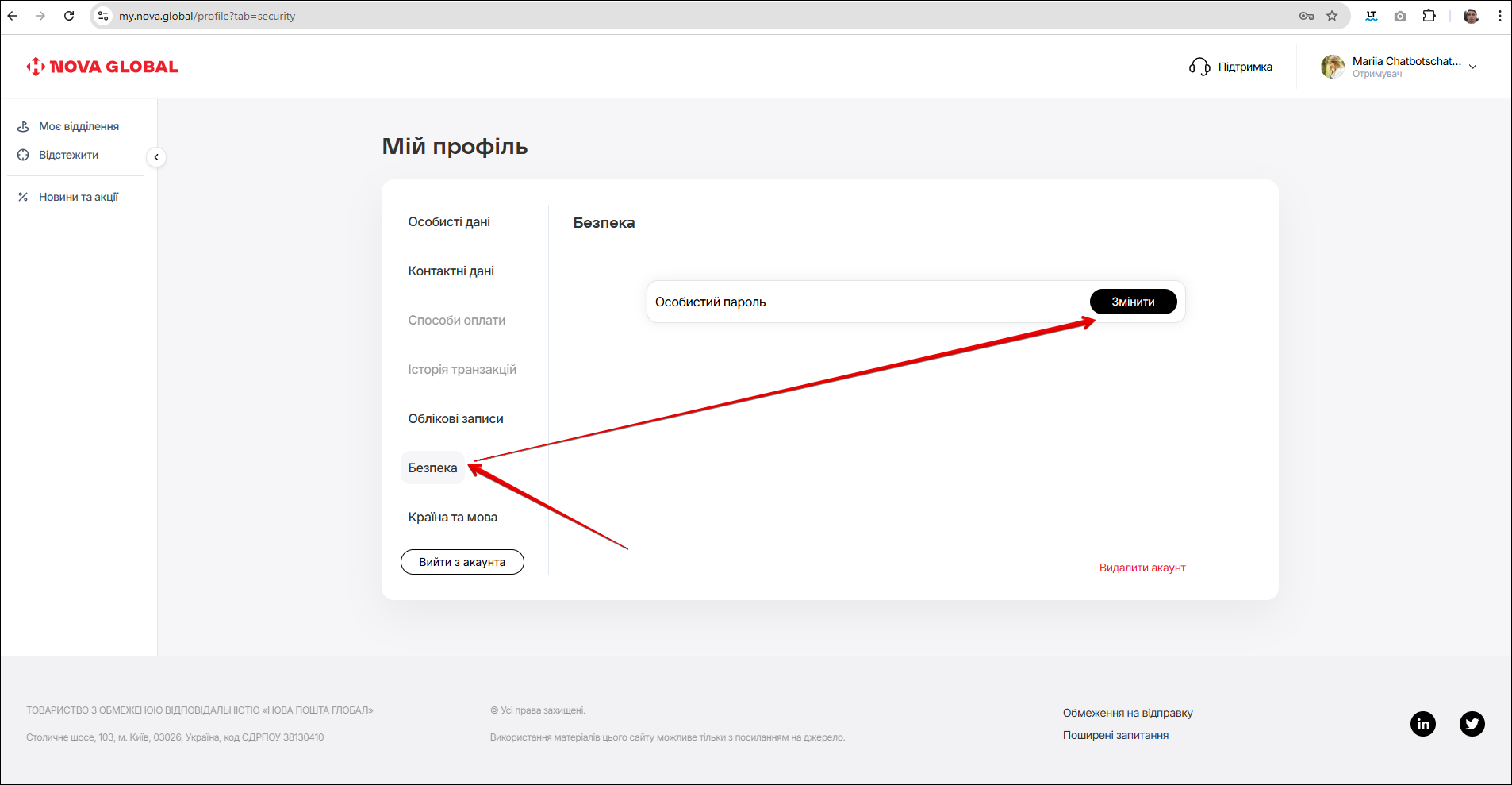
Task: Collapse the left sidebar with chevron
Action: pyautogui.click(x=156, y=157)
